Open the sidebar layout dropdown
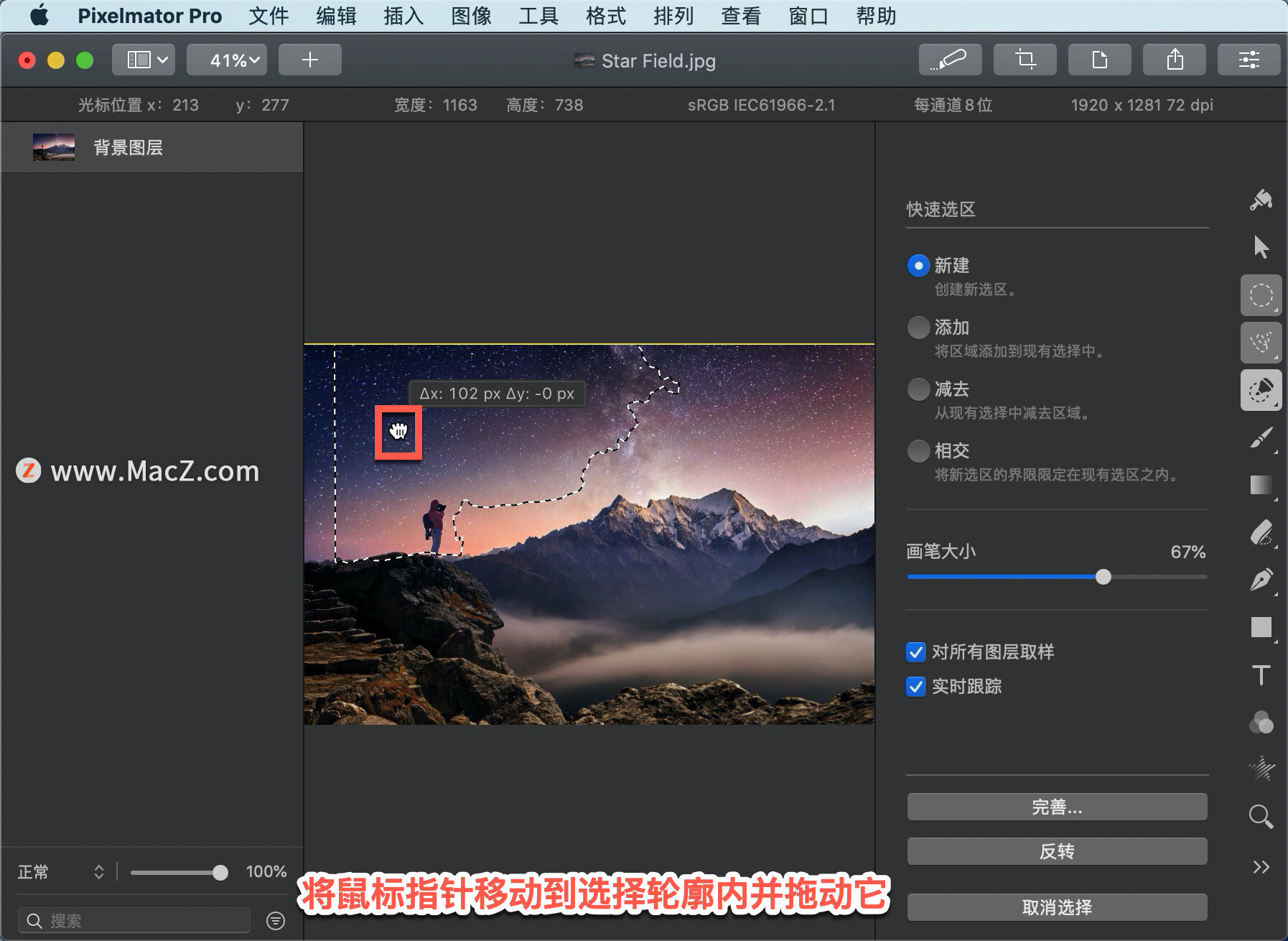The height and width of the screenshot is (941, 1288). tap(144, 60)
